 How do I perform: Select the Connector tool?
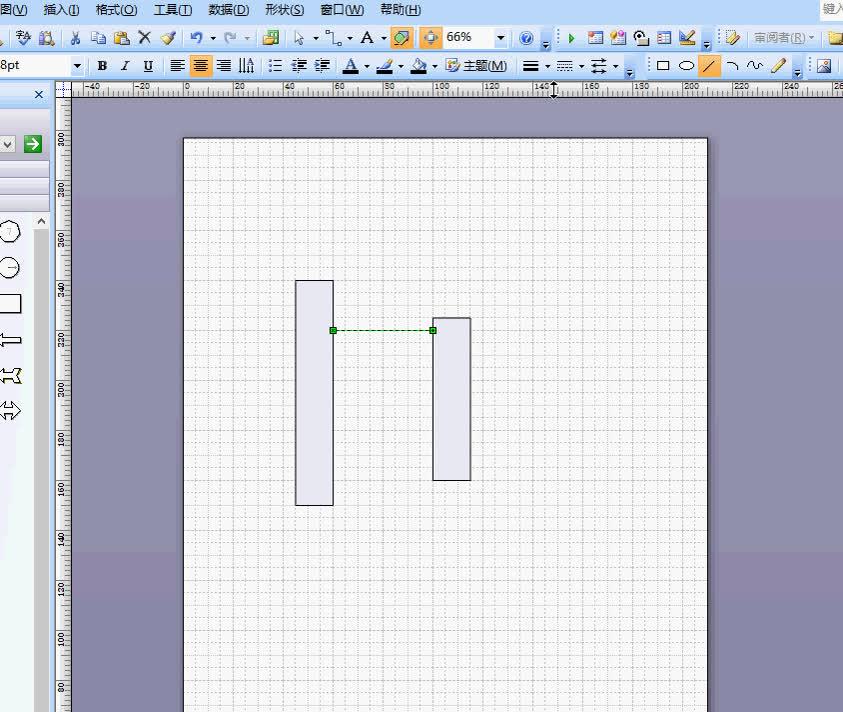[333, 38]
